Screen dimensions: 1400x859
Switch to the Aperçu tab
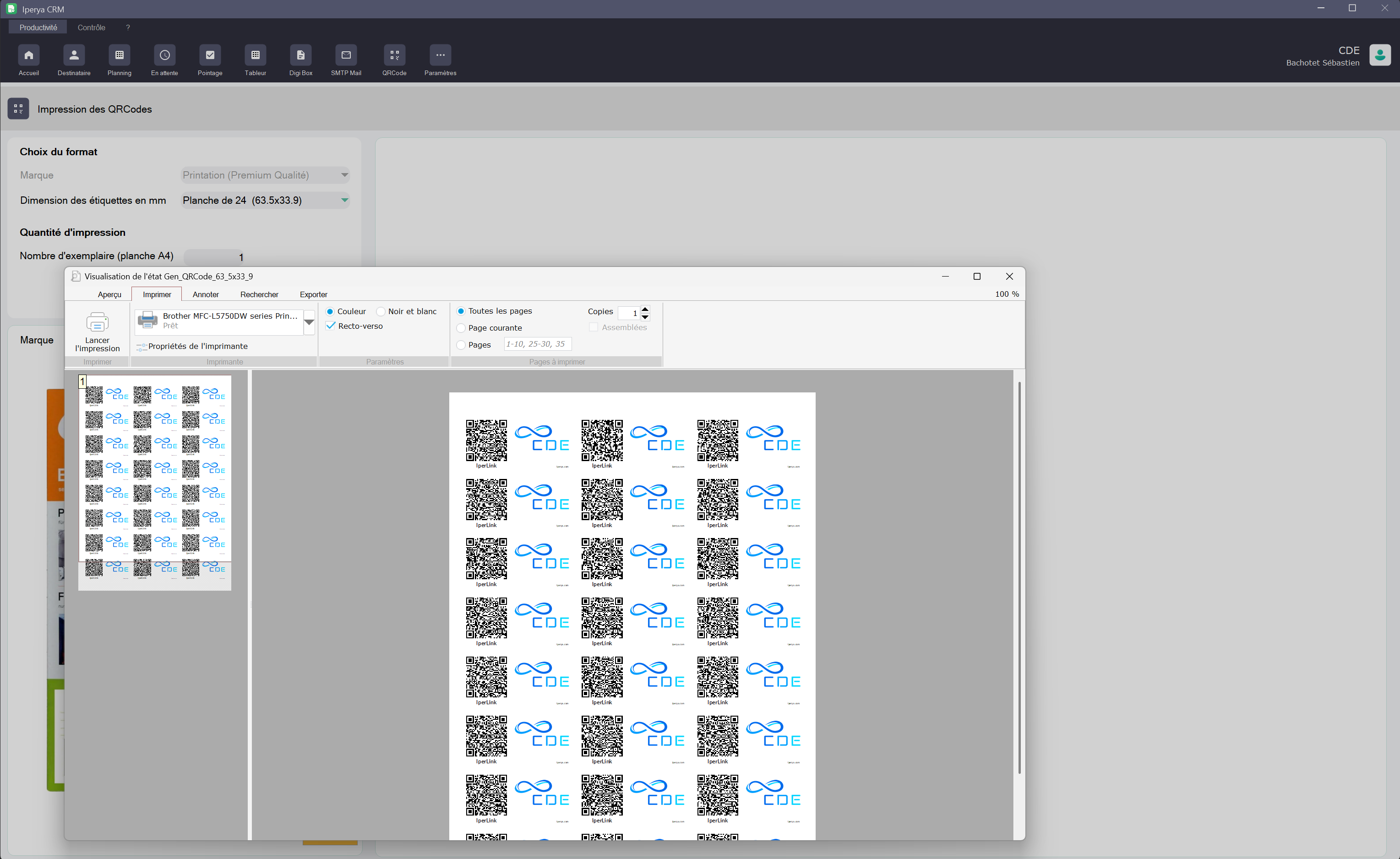(x=109, y=294)
